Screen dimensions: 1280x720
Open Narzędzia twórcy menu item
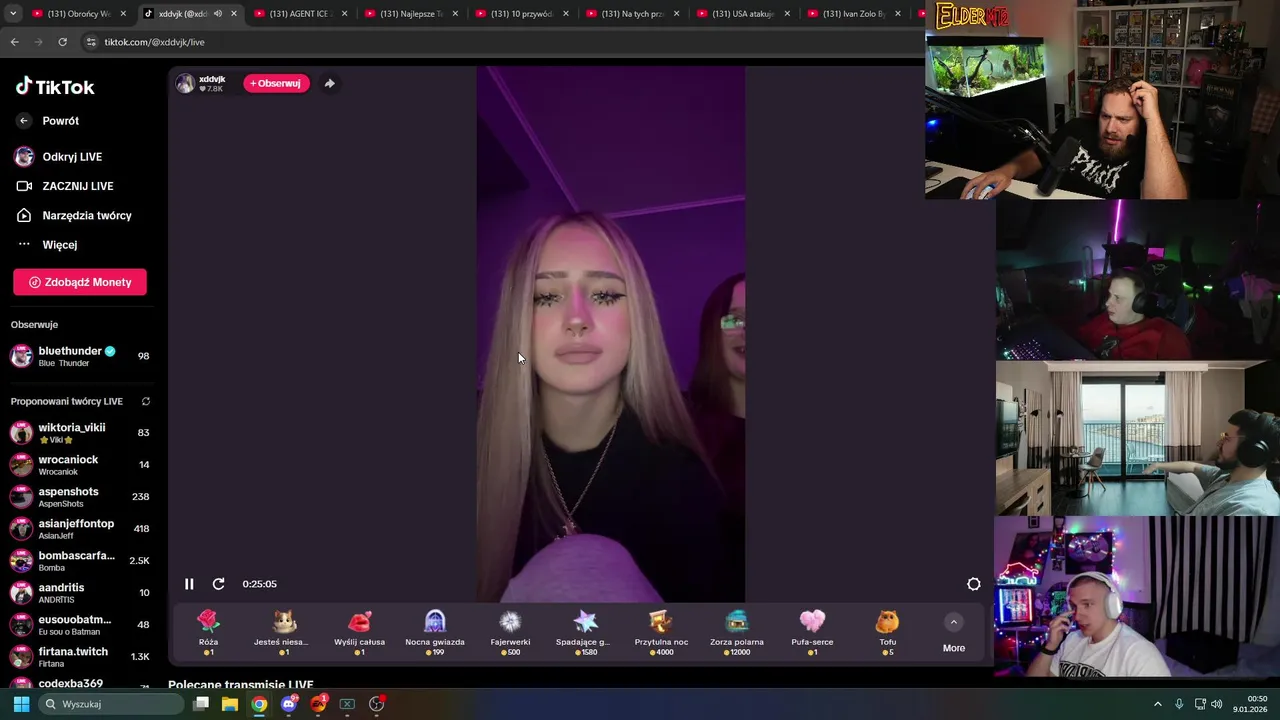click(x=75, y=215)
